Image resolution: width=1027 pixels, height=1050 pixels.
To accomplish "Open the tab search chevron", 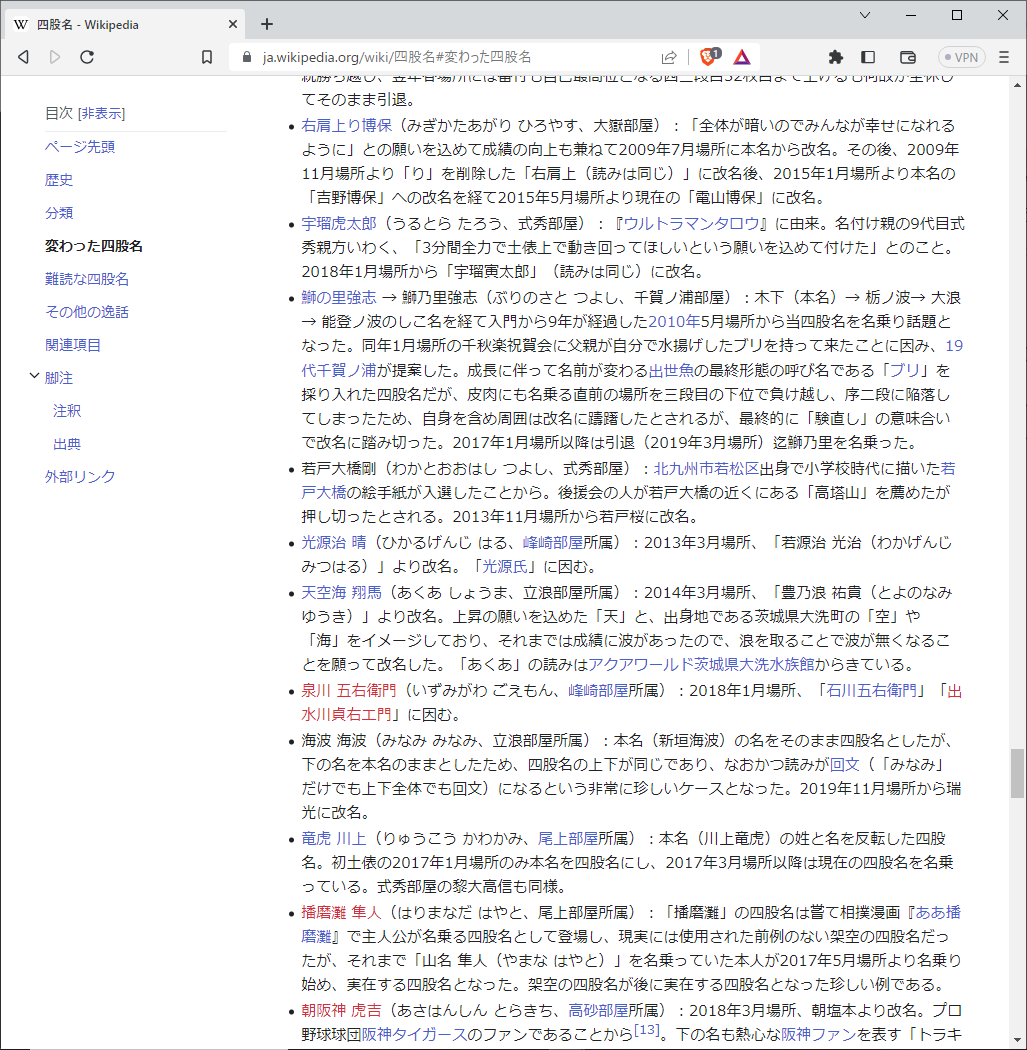I will point(866,16).
